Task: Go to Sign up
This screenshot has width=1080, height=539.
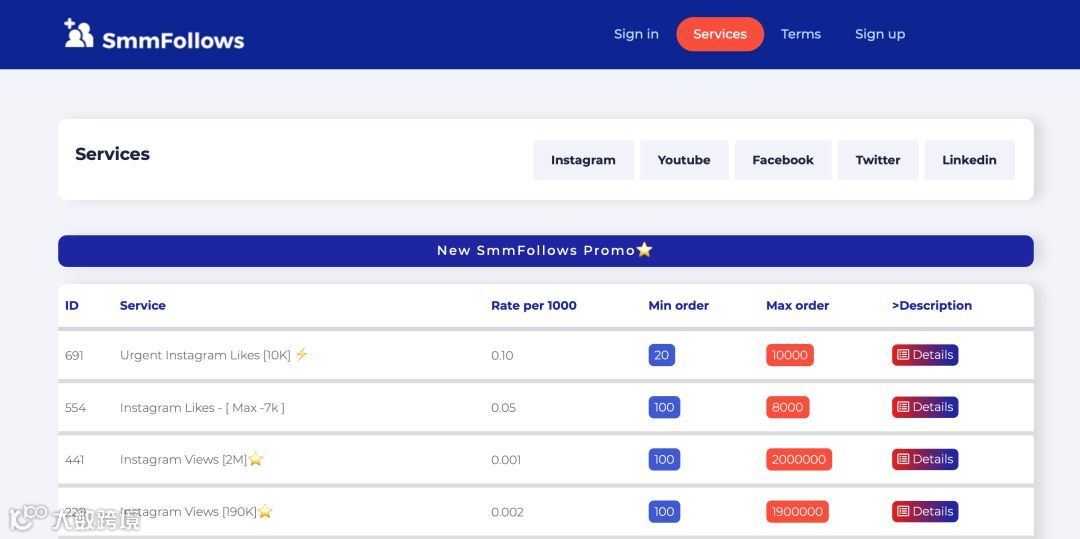Action: point(880,34)
